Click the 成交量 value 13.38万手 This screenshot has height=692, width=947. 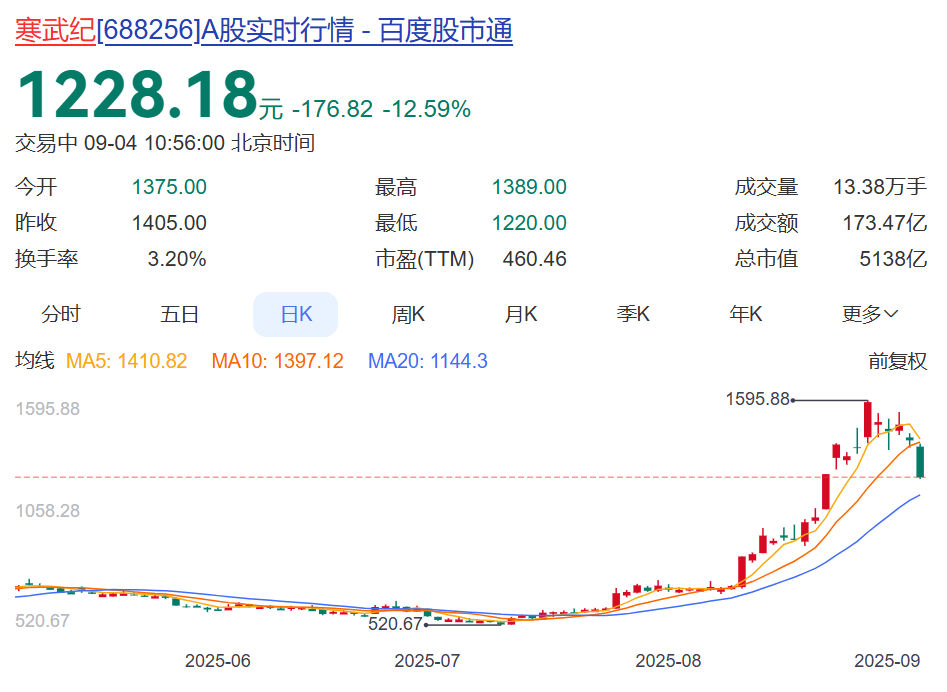point(880,187)
